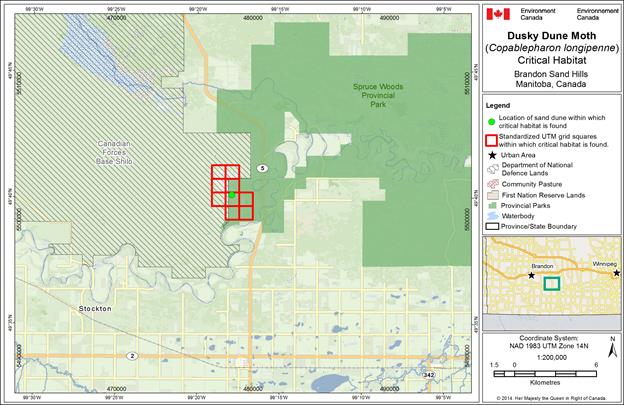Click the Highway 2 route shield marker

pos(131,356)
